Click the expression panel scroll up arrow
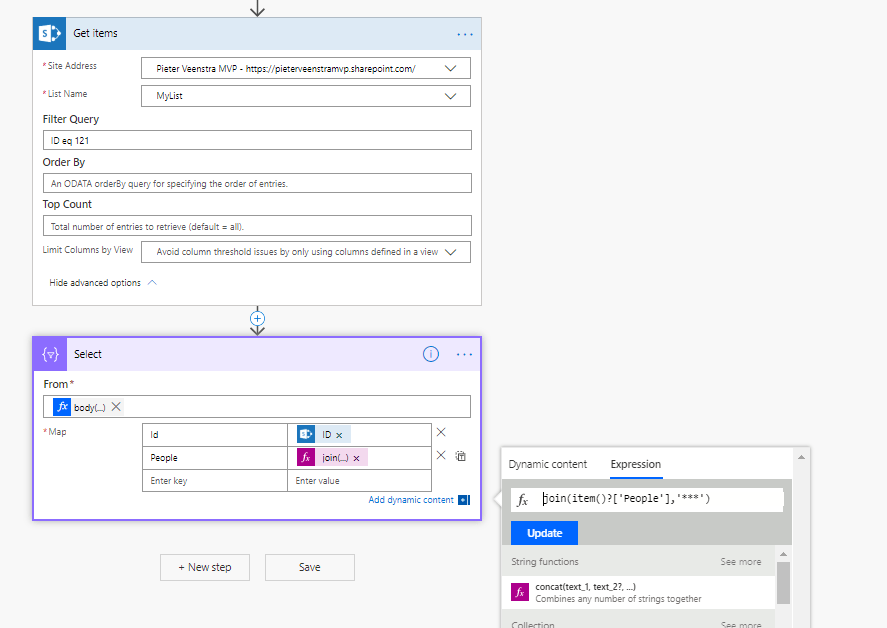The width and height of the screenshot is (887, 628). (x=802, y=457)
